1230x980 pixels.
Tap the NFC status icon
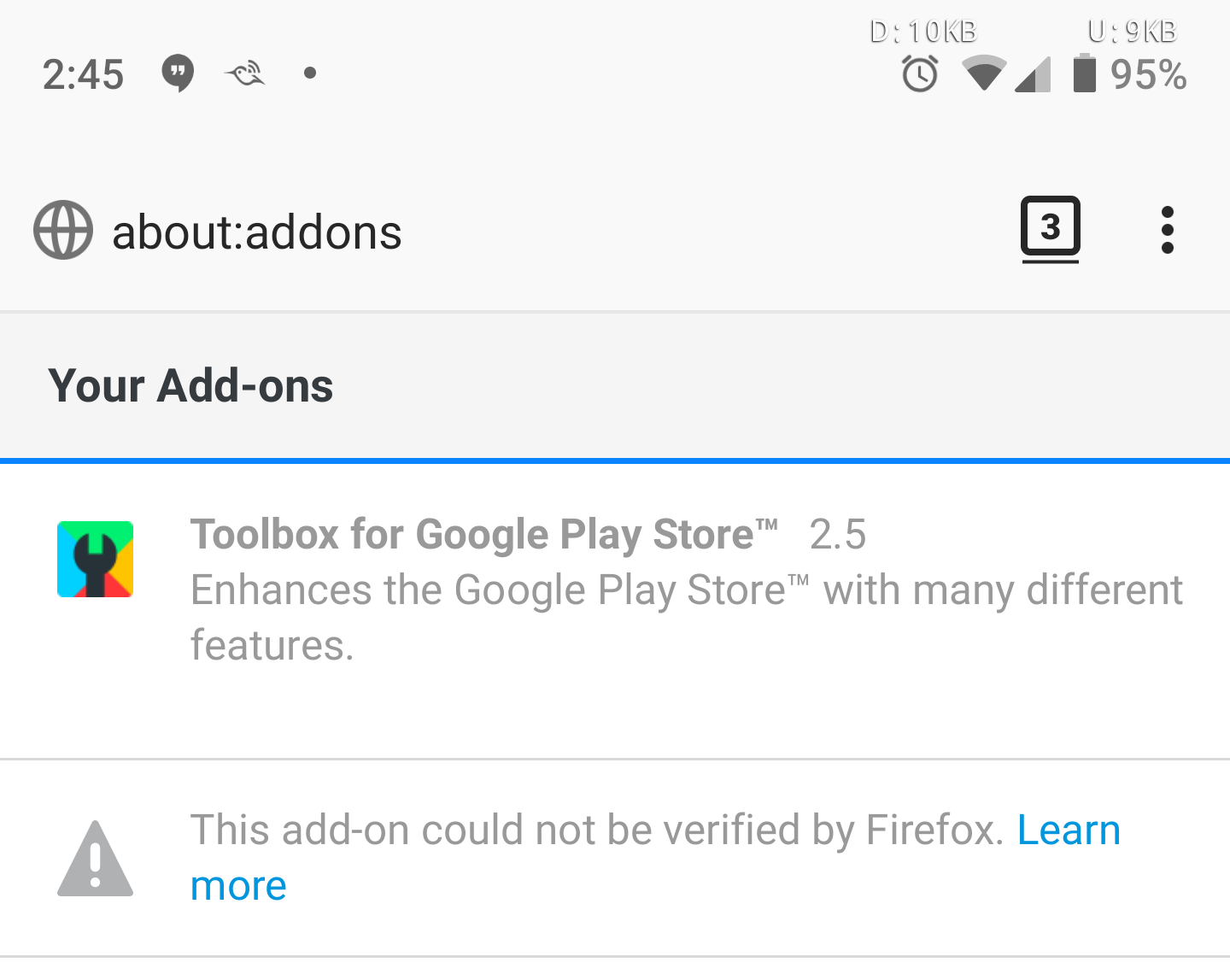[x=244, y=73]
